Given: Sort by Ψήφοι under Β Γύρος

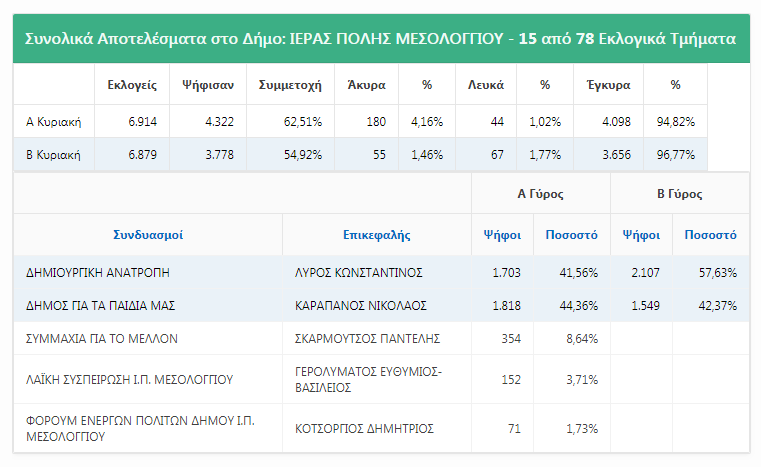Looking at the screenshot, I should 640,235.
